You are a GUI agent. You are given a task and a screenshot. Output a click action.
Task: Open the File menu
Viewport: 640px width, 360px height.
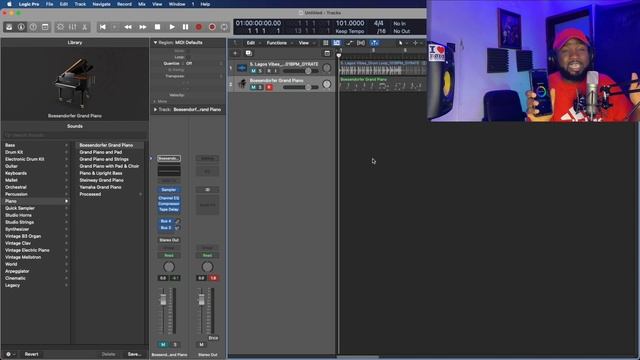(x=49, y=4)
